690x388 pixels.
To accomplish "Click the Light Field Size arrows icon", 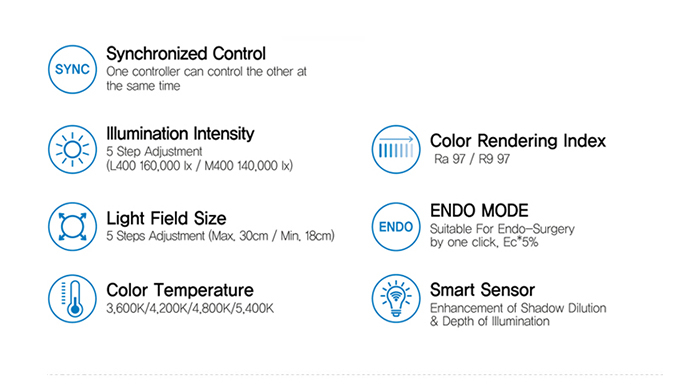I will [x=72, y=227].
